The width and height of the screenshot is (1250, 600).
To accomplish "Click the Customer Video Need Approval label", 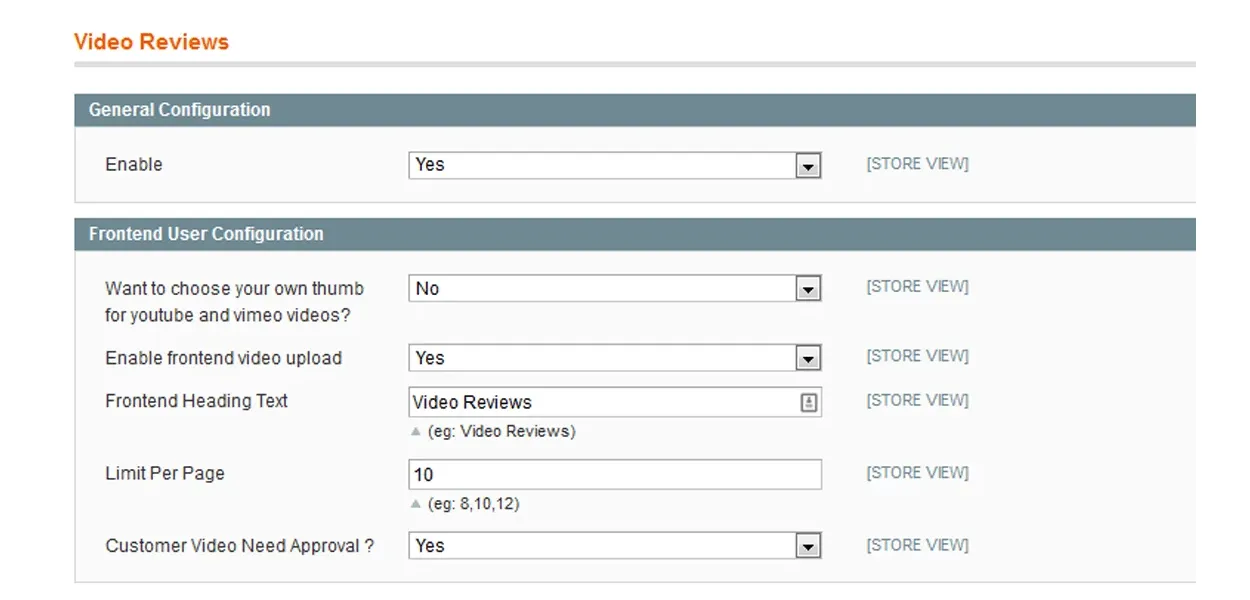I will pos(239,546).
